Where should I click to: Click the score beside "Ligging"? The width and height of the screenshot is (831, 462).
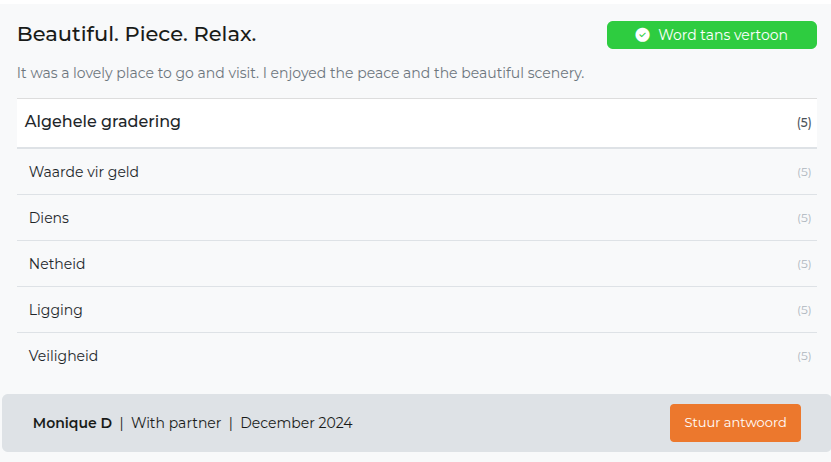coord(804,310)
